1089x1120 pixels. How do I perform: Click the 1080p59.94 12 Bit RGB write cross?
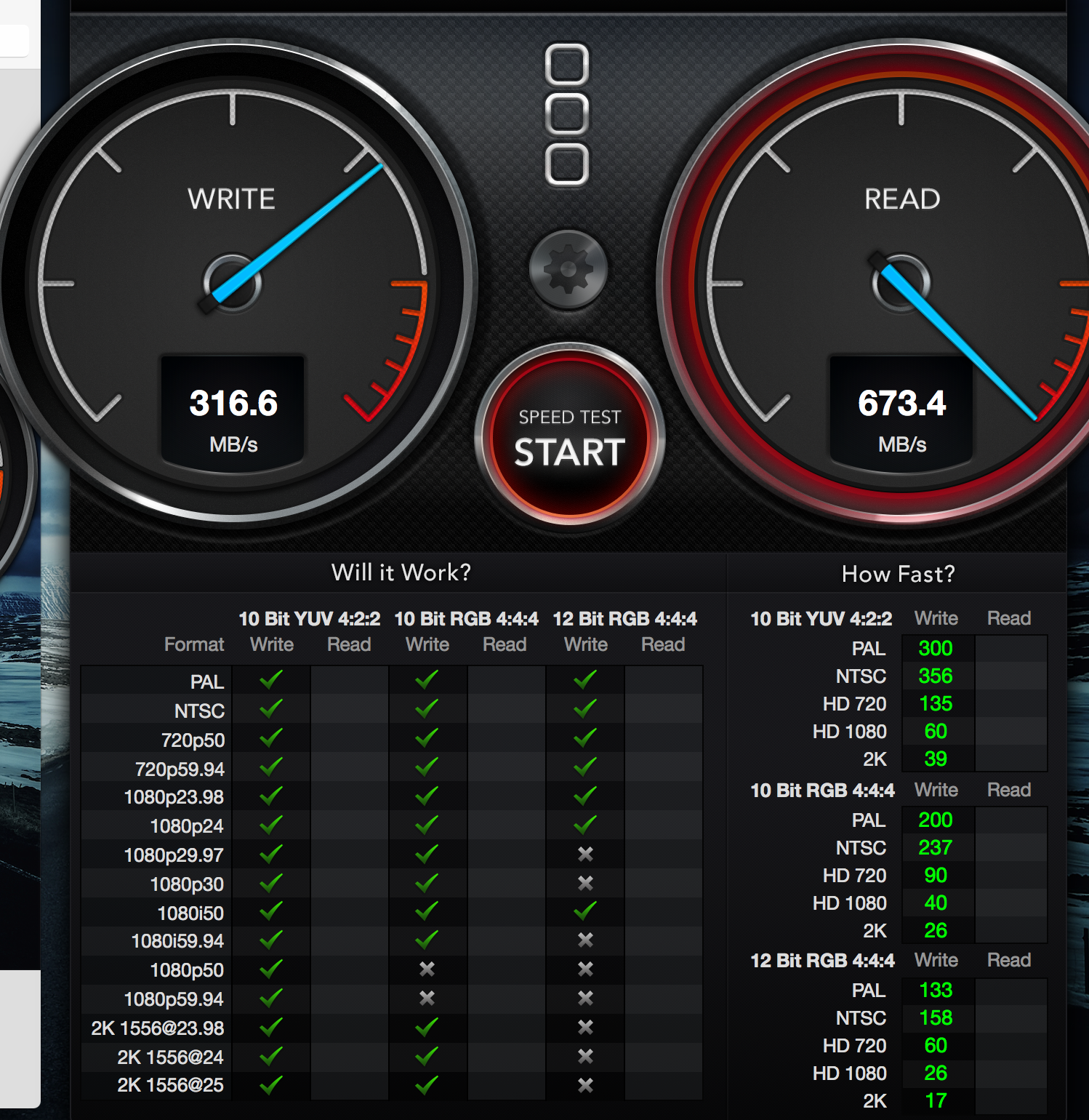[585, 998]
